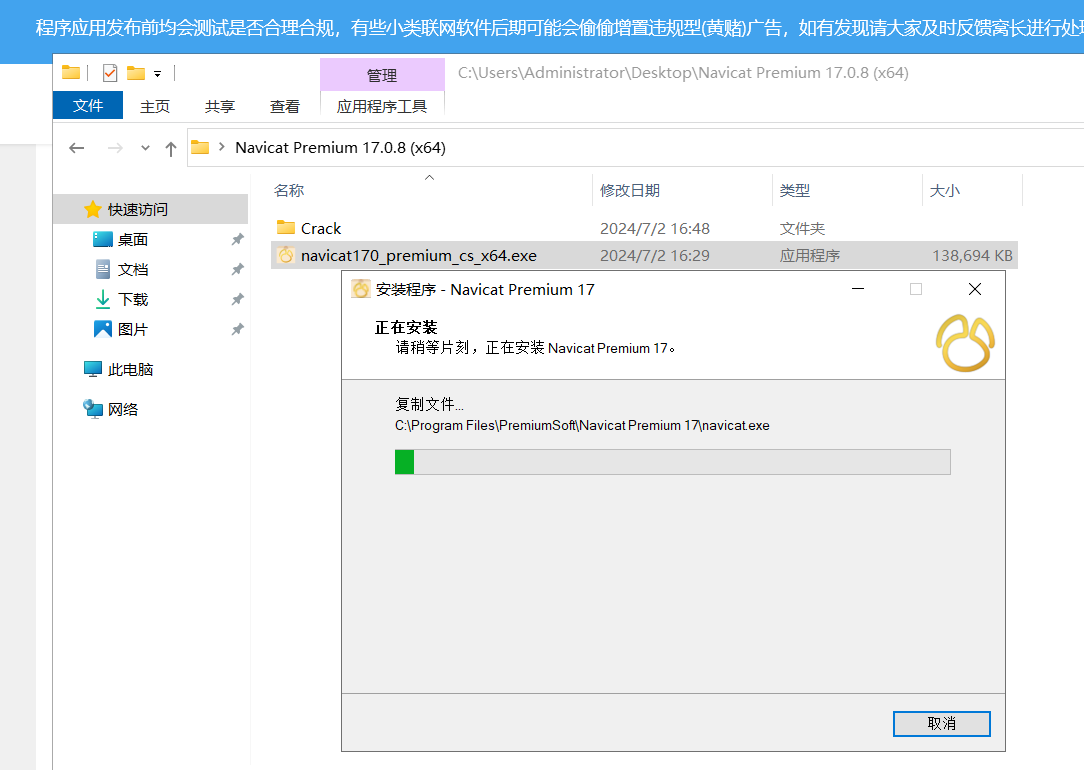Select 此电脑 in navigation pane
The height and width of the screenshot is (770, 1084).
coord(130,369)
